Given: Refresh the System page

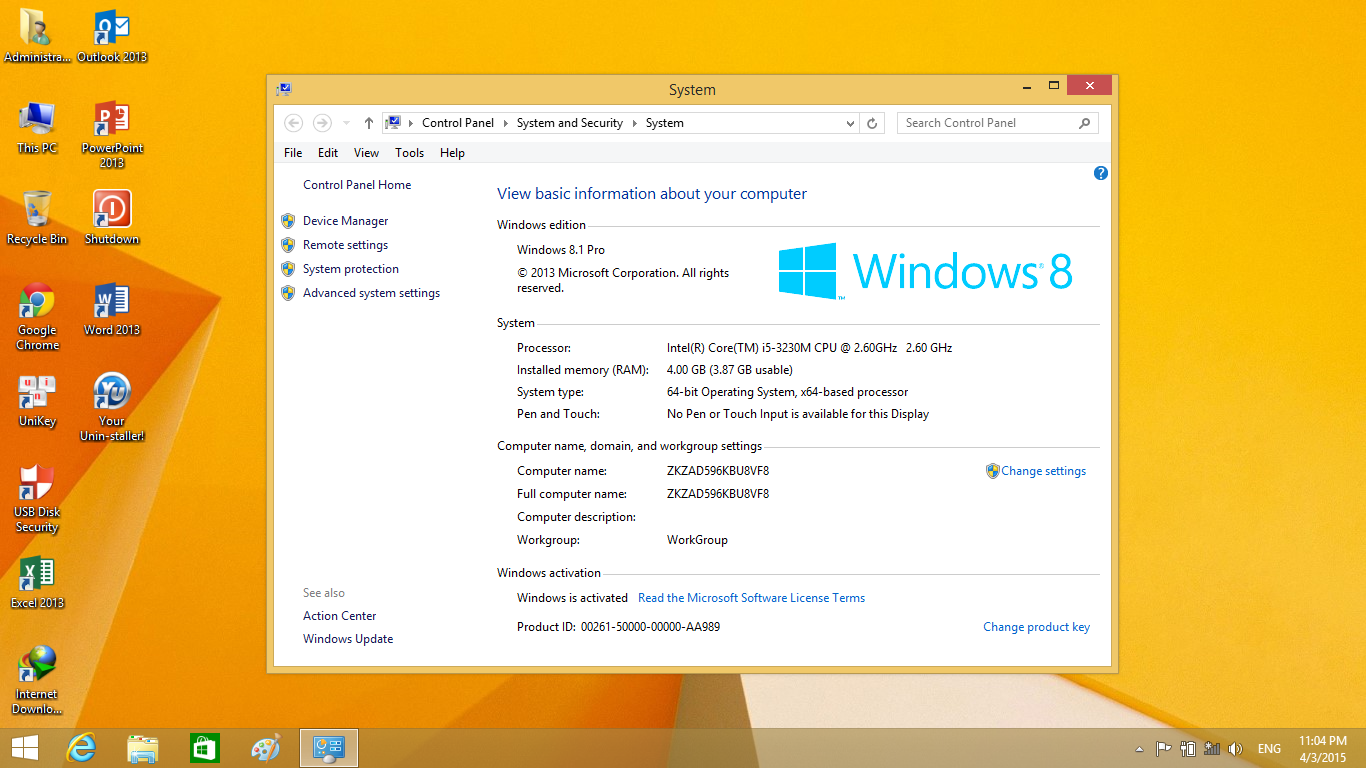Looking at the screenshot, I should [x=872, y=123].
